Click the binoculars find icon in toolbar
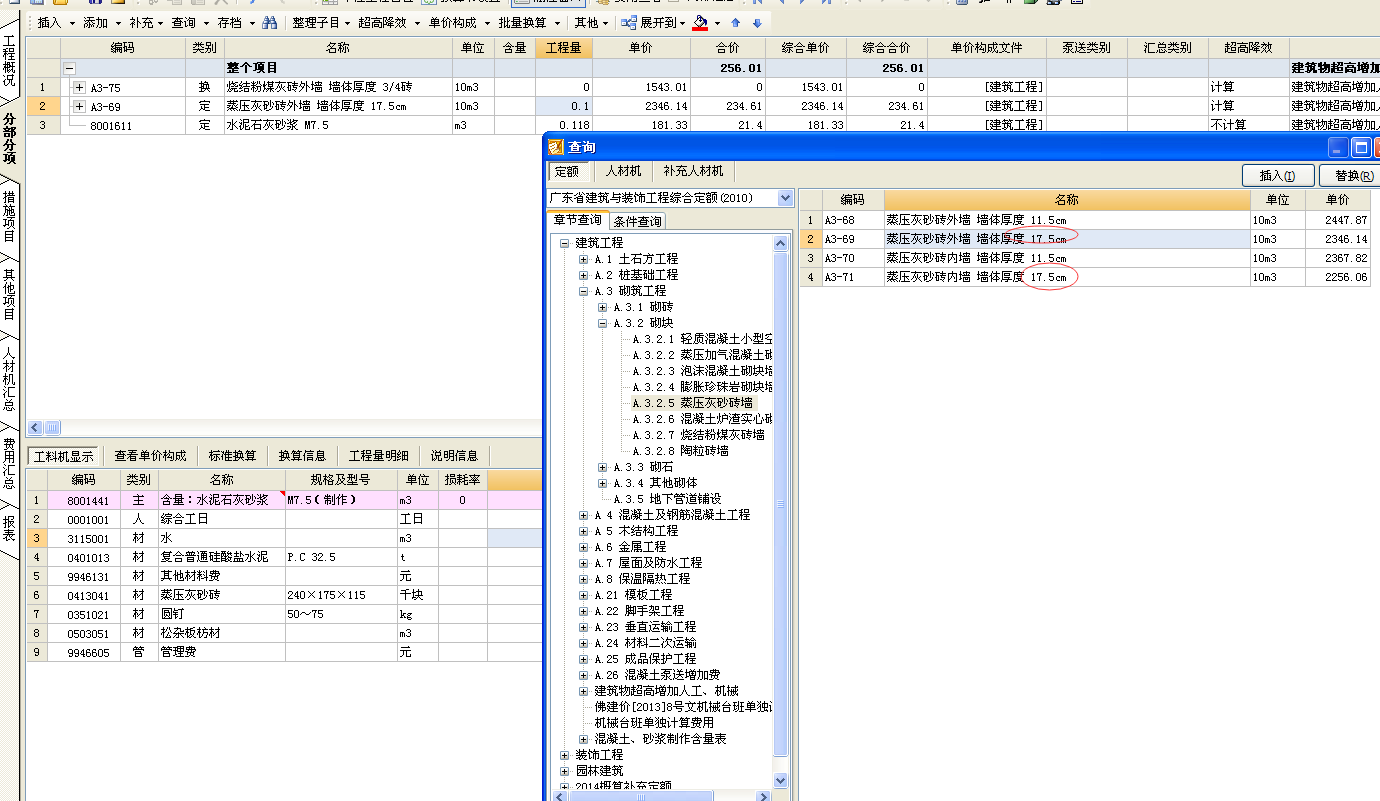Image resolution: width=1380 pixels, height=801 pixels. tap(270, 22)
